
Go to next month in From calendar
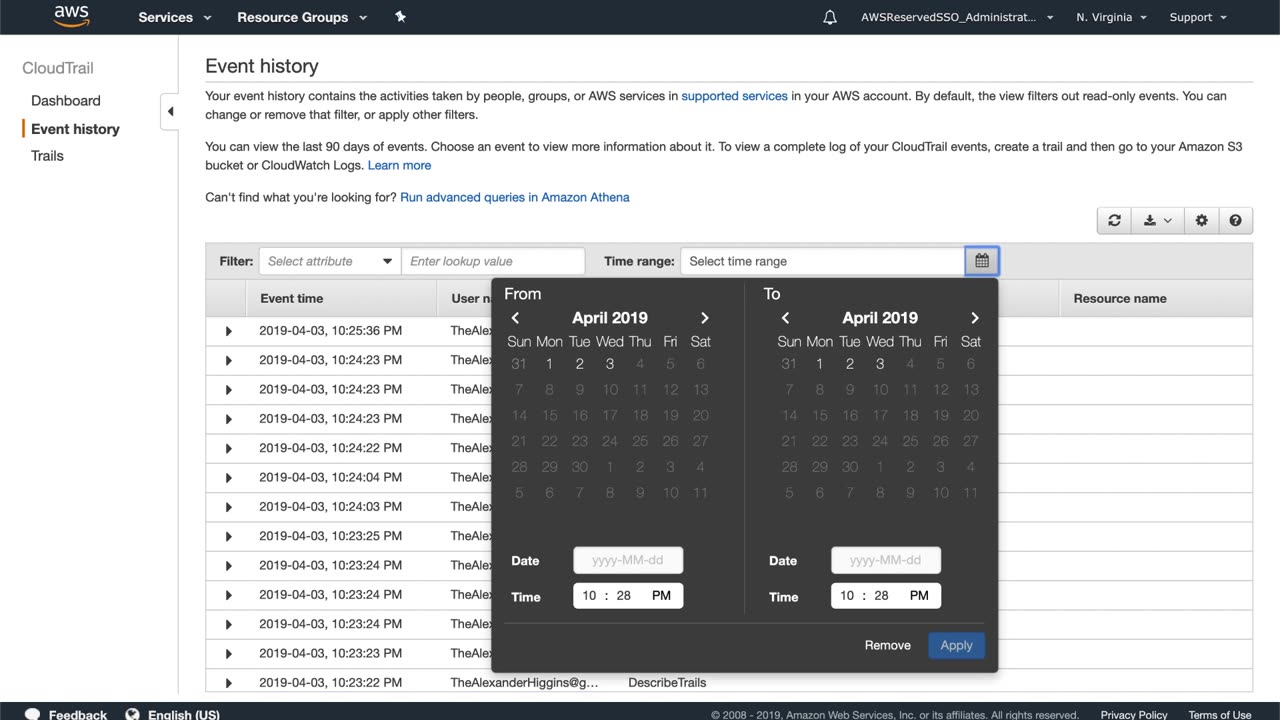pyautogui.click(x=704, y=318)
